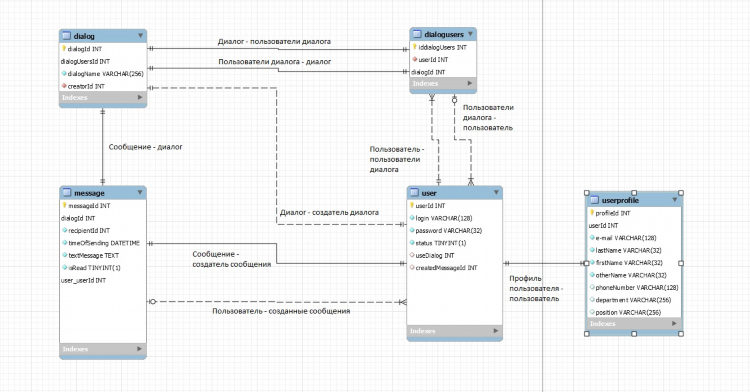
Task: Select the 'Сообщение - диалог' relationship label
Action: [145, 147]
